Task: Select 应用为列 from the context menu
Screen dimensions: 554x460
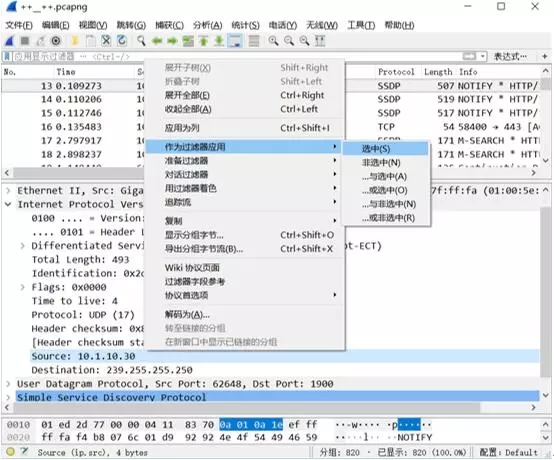Action: (244, 128)
